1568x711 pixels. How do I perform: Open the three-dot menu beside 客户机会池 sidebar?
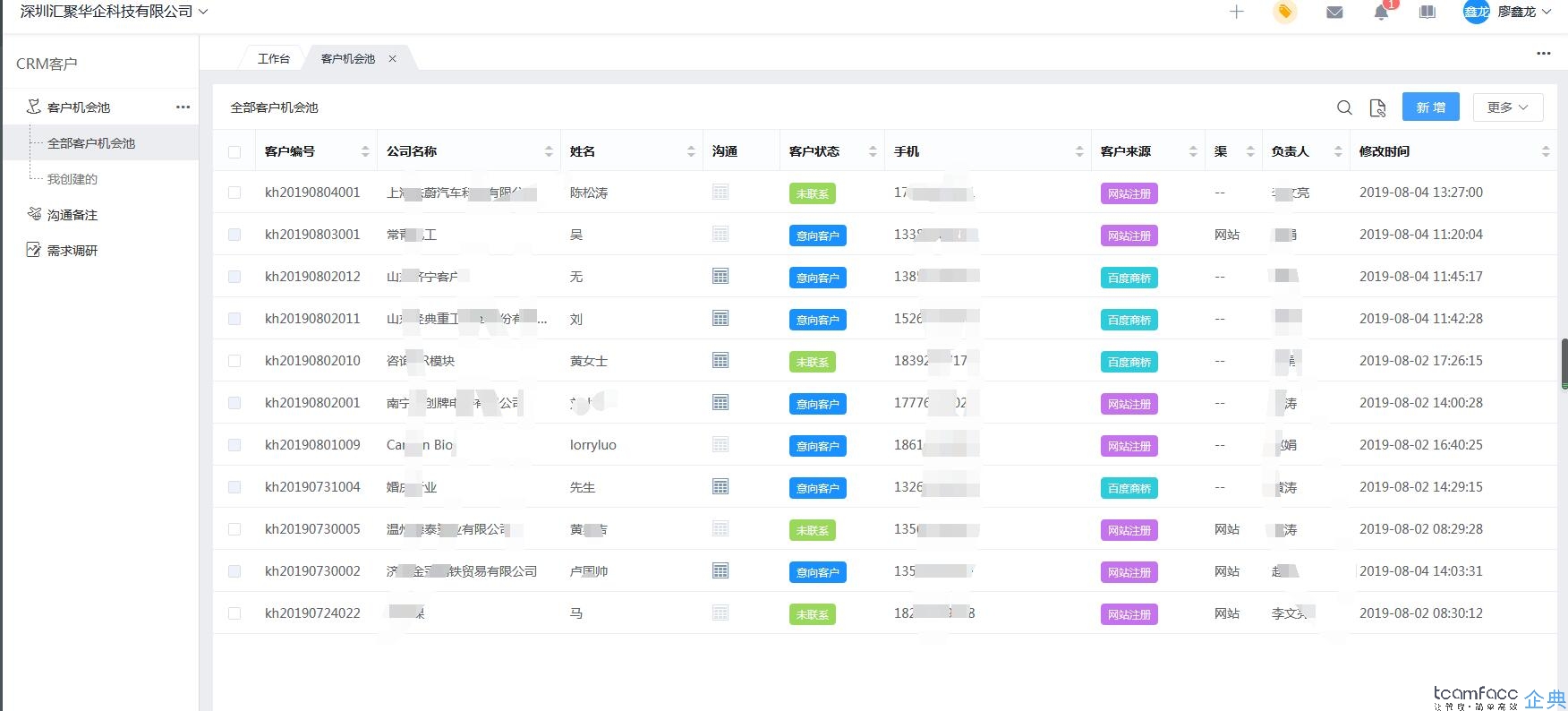(183, 107)
